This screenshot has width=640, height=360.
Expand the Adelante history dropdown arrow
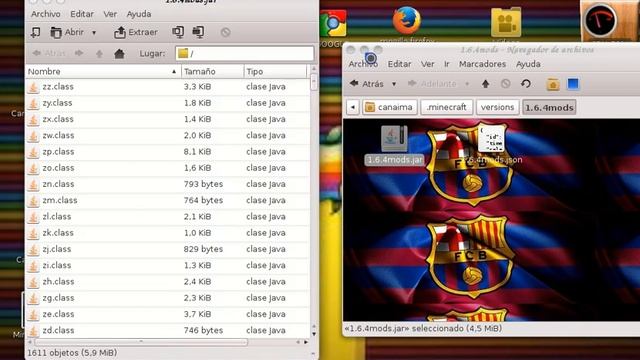point(467,84)
